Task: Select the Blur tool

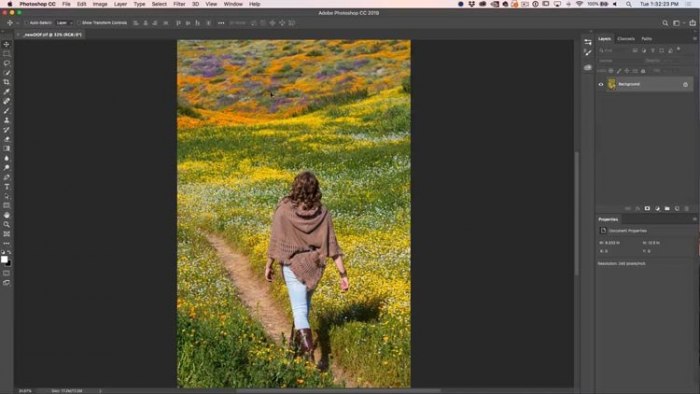Action: 6,158
